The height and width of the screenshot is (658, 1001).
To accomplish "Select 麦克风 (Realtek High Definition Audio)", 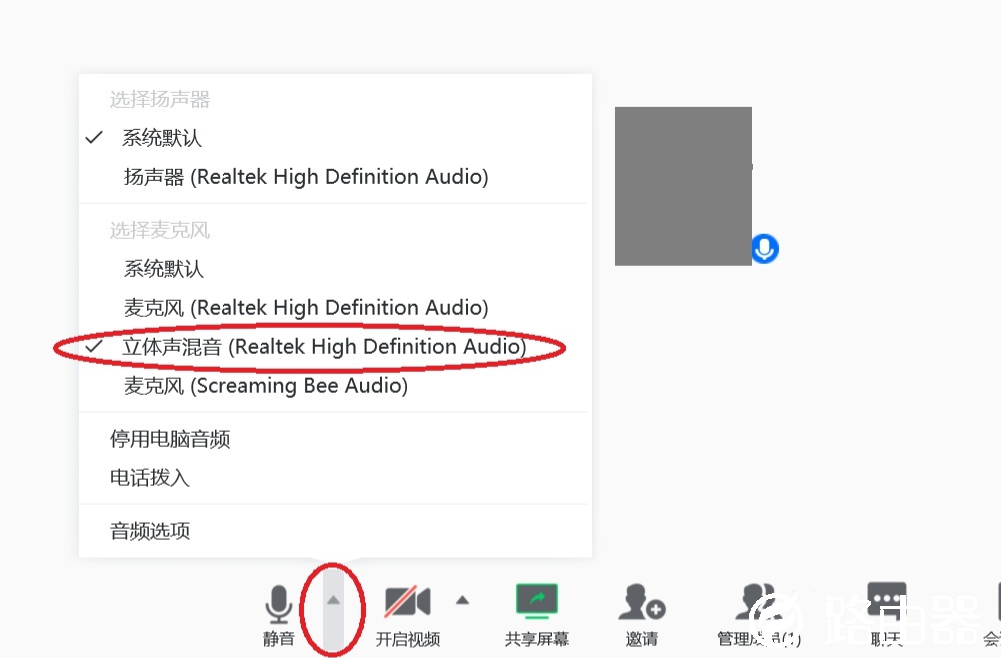I will tap(305, 308).
